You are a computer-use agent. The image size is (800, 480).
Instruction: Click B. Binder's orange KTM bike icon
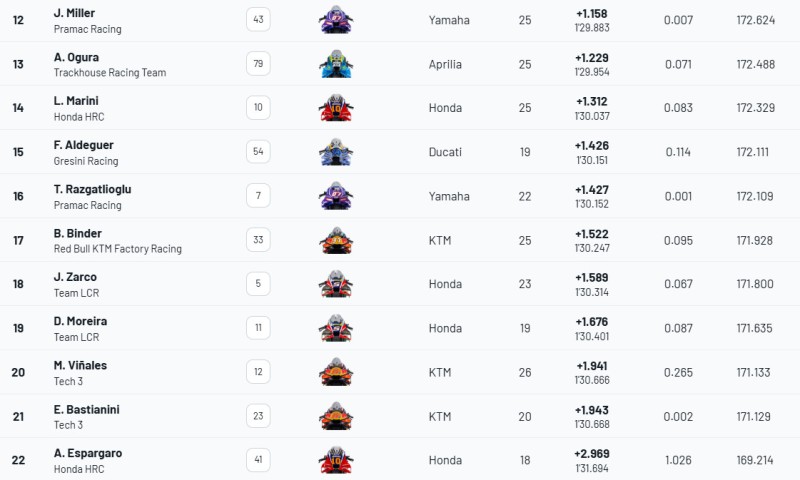point(336,240)
